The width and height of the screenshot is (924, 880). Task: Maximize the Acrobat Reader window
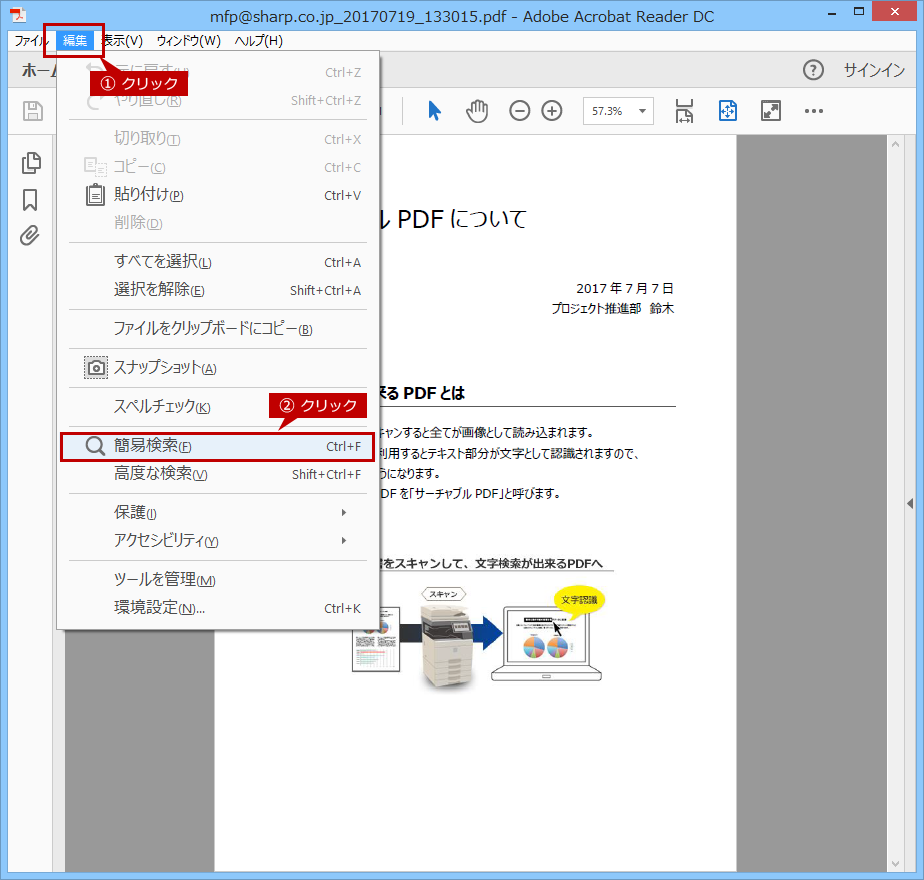[859, 12]
